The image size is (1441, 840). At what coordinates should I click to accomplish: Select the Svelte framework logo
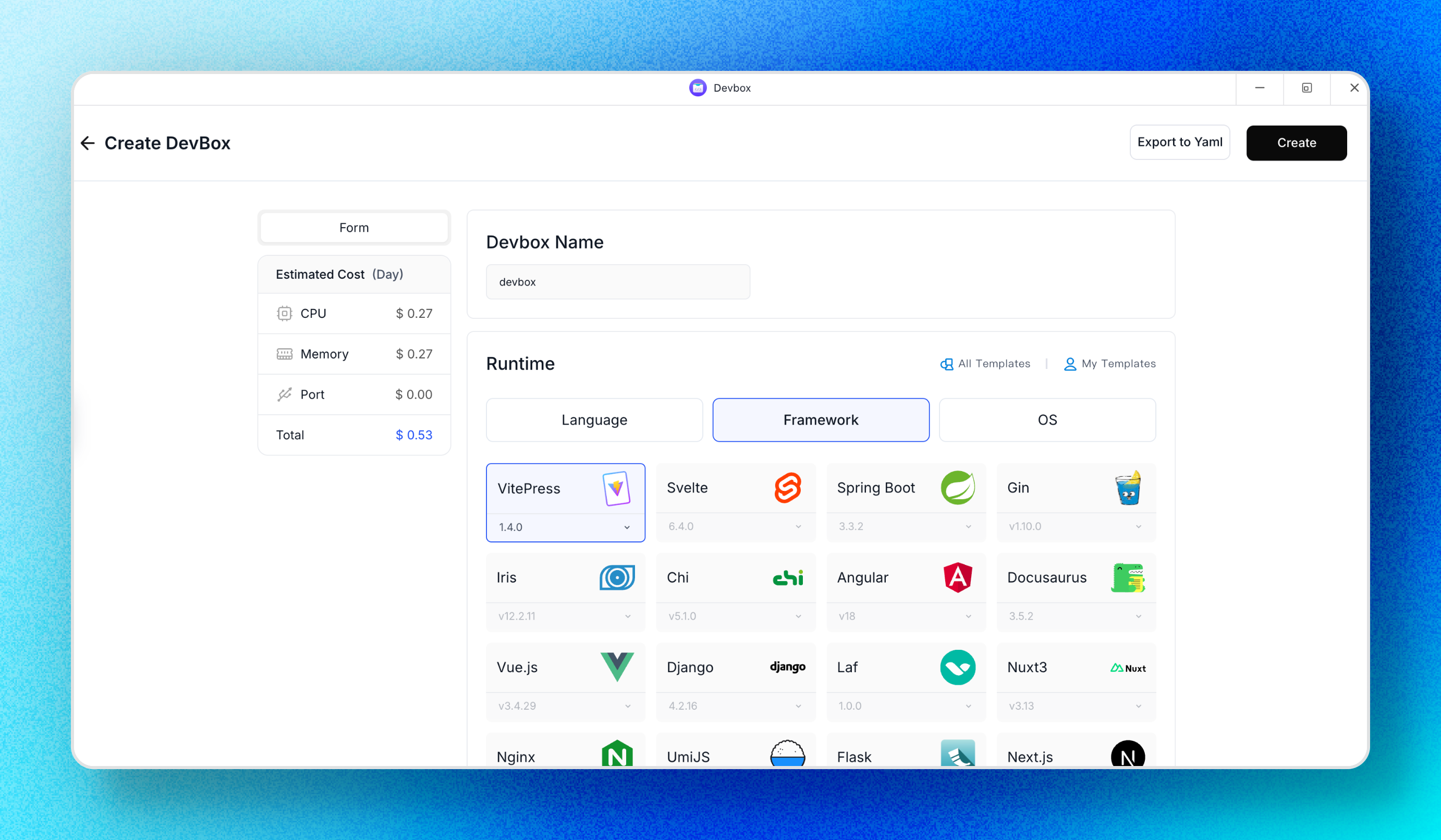click(787, 488)
